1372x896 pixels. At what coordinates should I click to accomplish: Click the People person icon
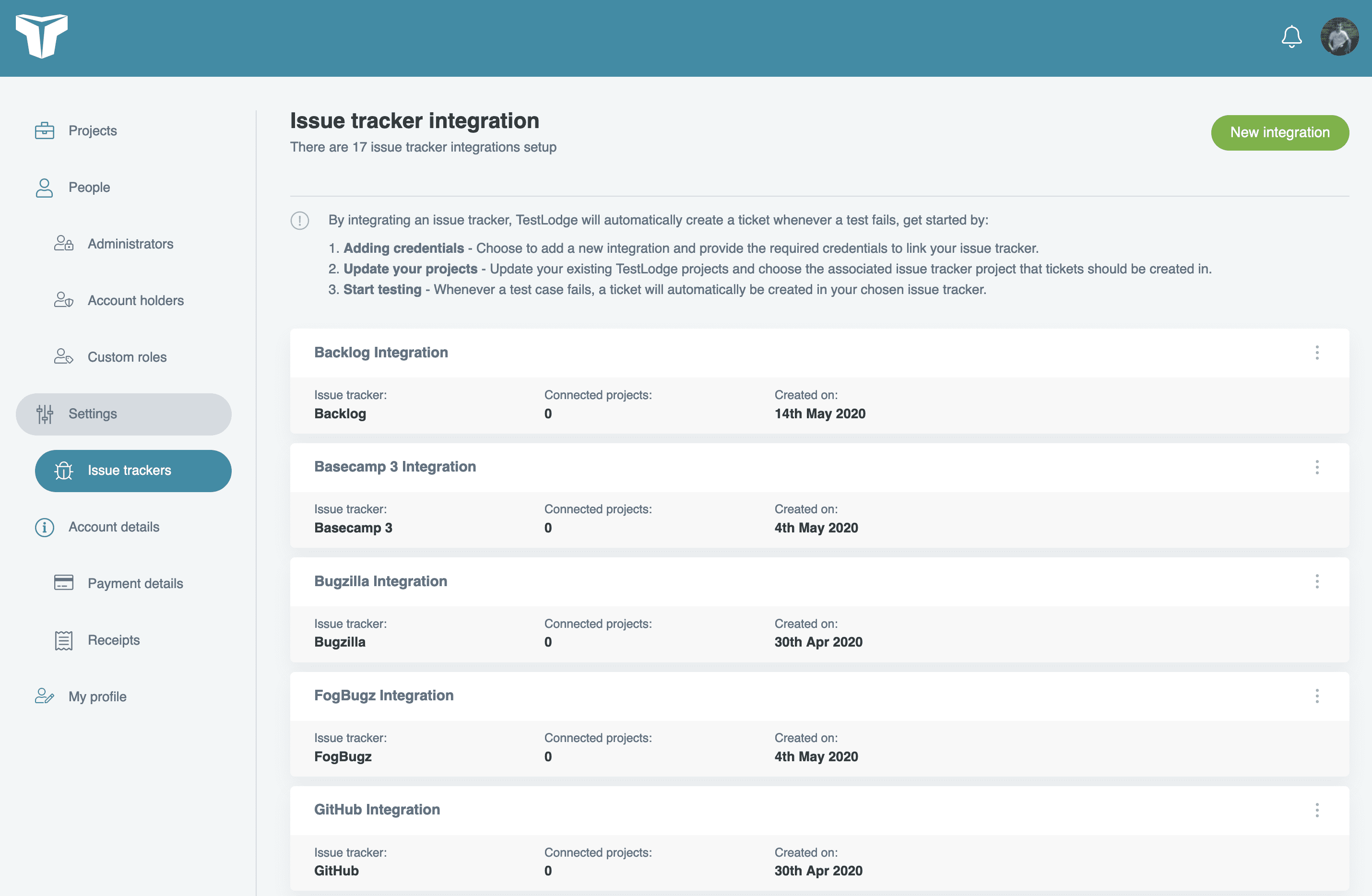click(45, 188)
